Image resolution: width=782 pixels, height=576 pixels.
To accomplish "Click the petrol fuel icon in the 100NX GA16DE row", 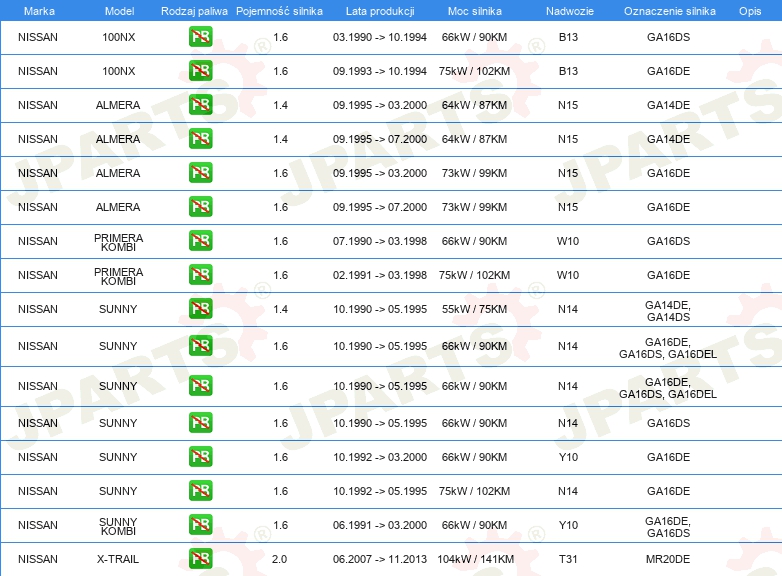I will click(200, 70).
